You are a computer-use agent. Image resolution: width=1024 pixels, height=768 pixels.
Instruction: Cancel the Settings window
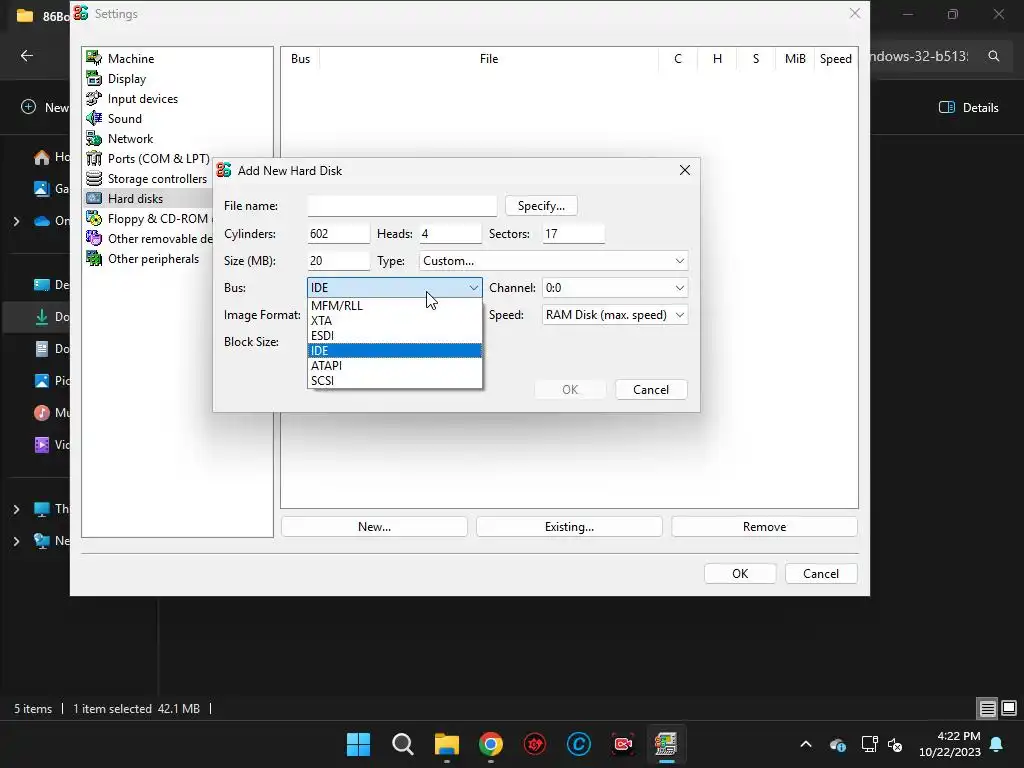tap(821, 573)
